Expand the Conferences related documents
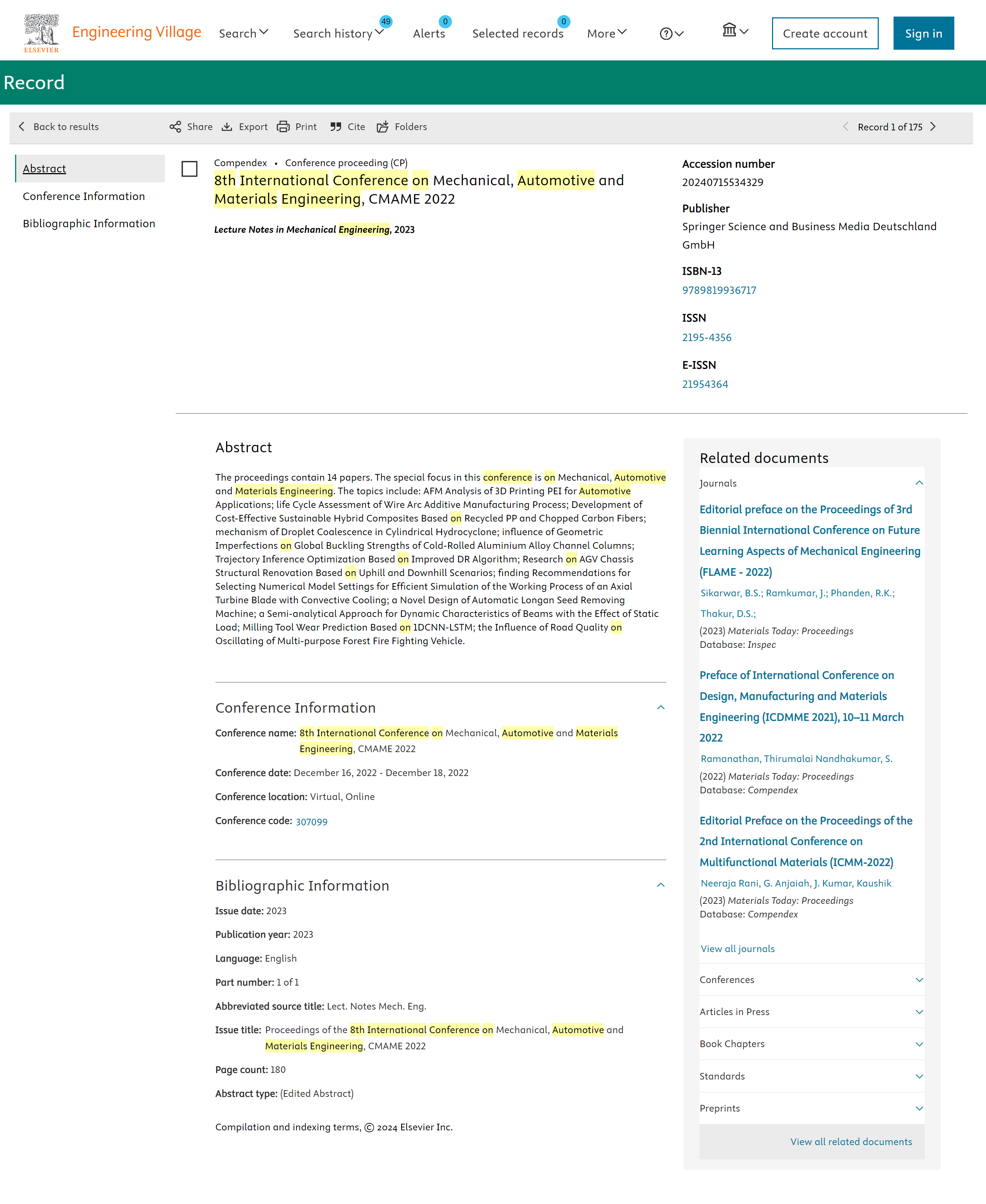The height and width of the screenshot is (1204, 986). tap(812, 980)
